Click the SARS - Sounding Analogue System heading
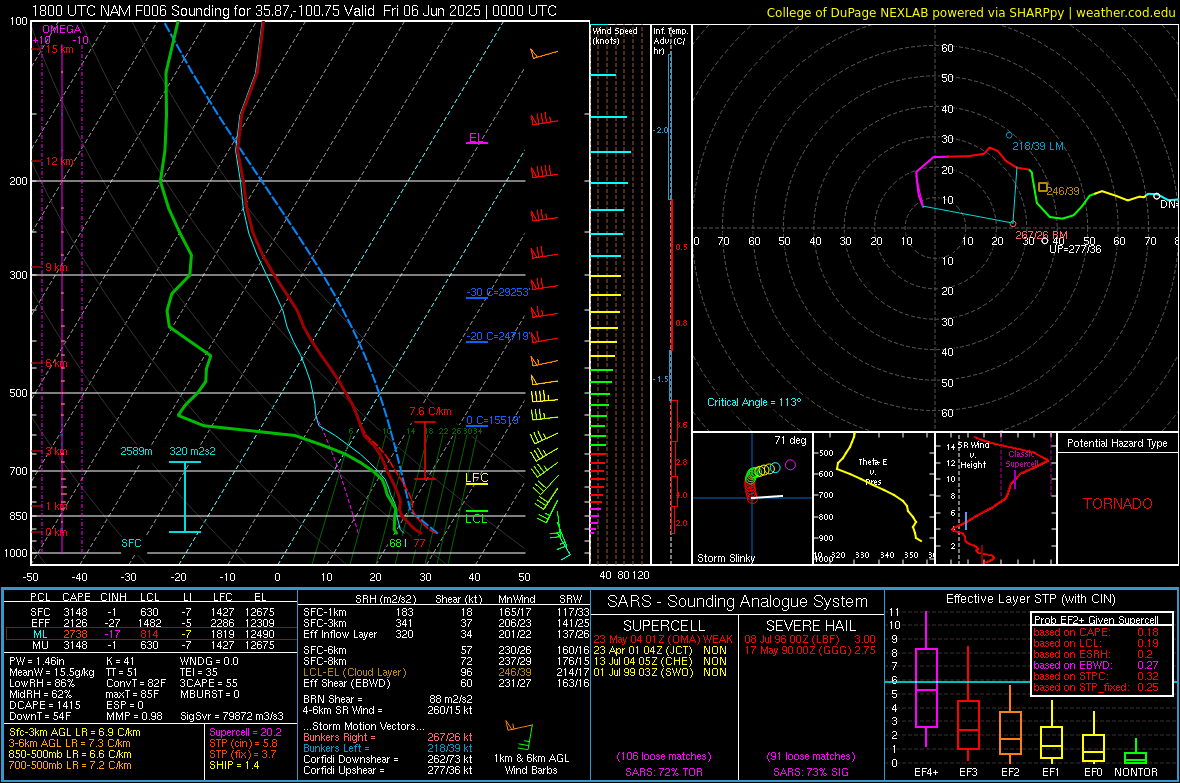 tap(738, 602)
